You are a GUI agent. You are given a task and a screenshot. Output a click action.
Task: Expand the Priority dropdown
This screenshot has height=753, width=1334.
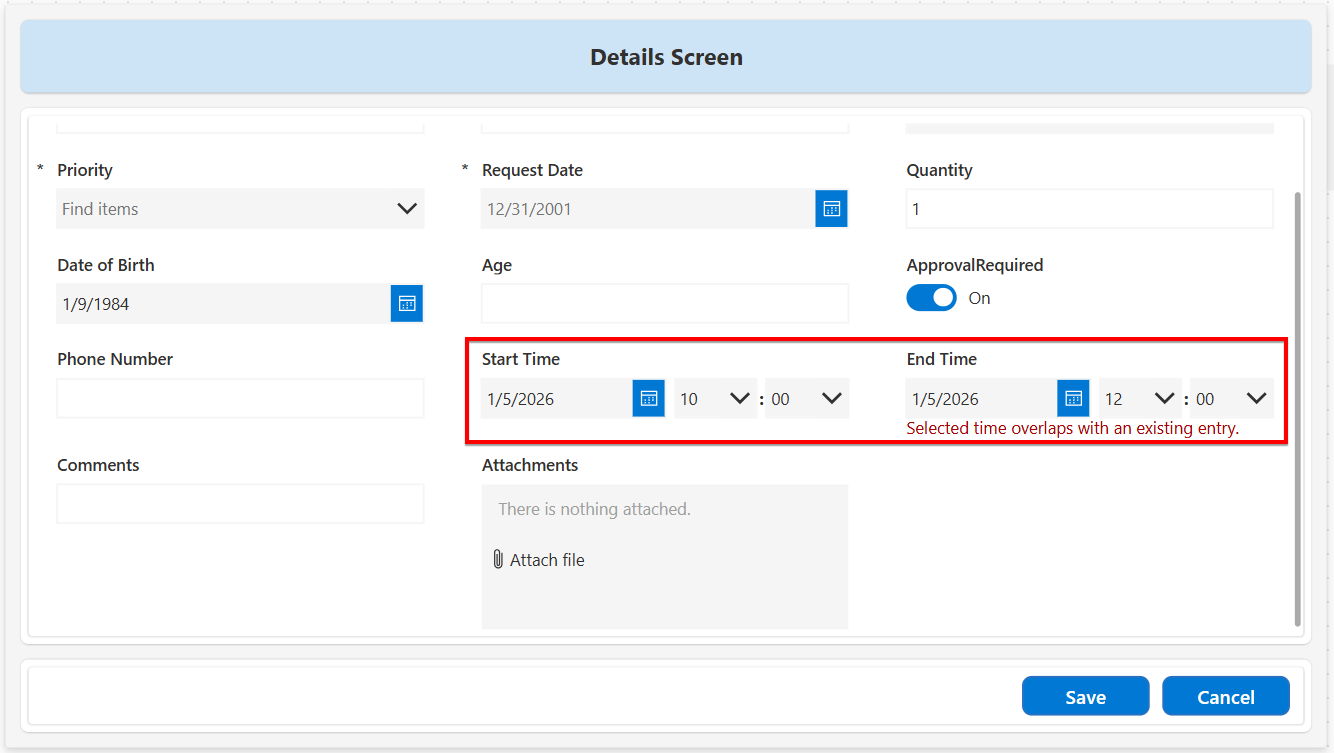coord(406,209)
